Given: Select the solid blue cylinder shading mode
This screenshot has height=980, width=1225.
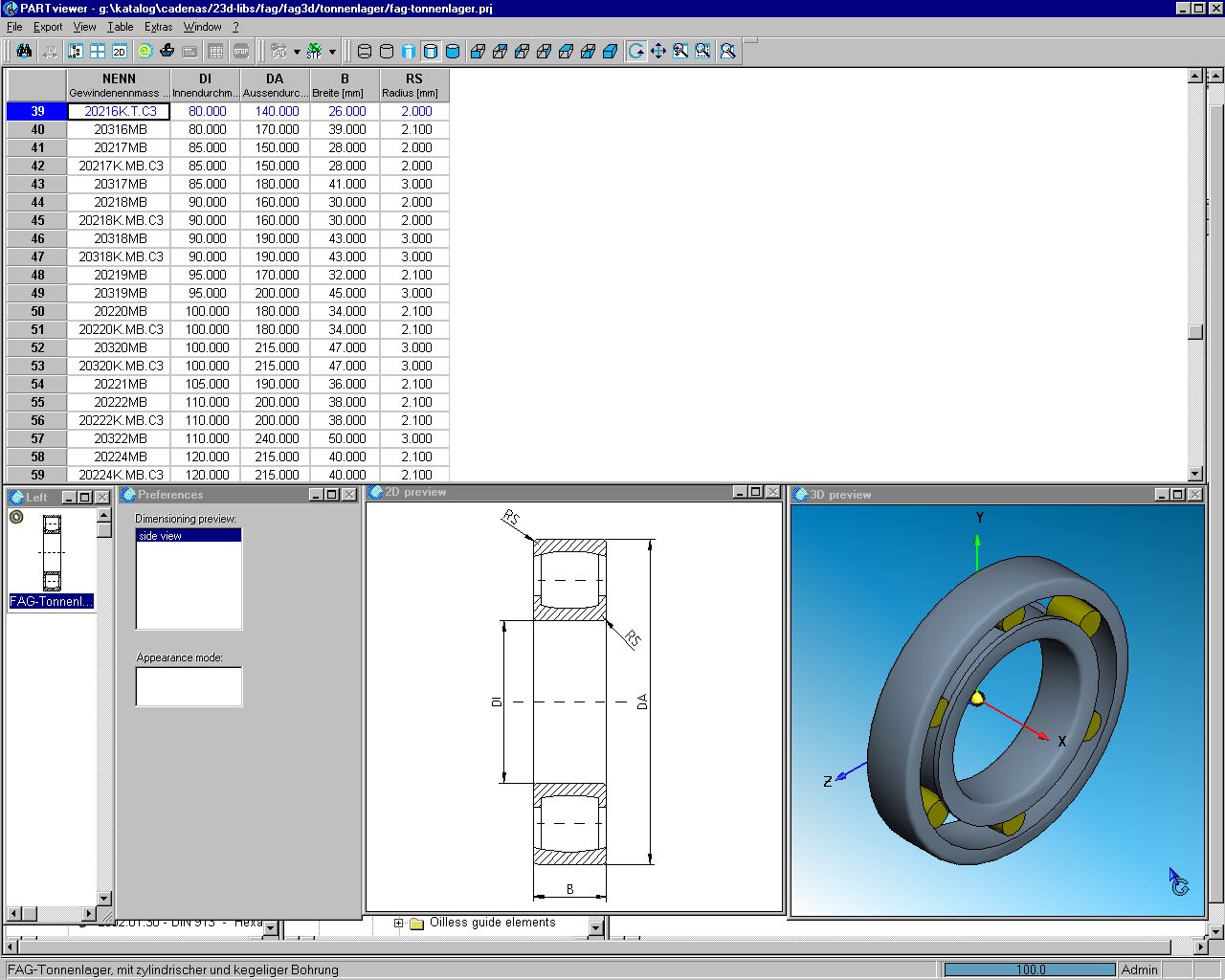Looking at the screenshot, I should [453, 51].
